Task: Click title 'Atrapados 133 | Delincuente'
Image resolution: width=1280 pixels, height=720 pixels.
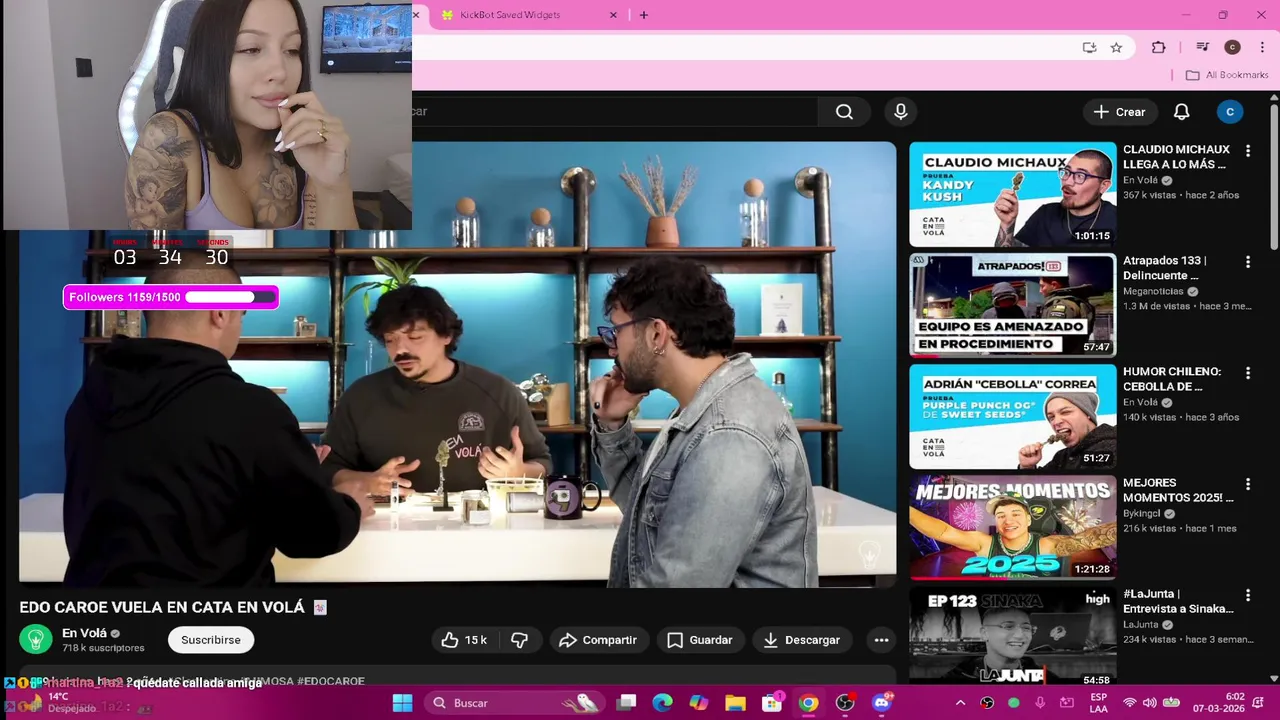Action: (x=1165, y=268)
